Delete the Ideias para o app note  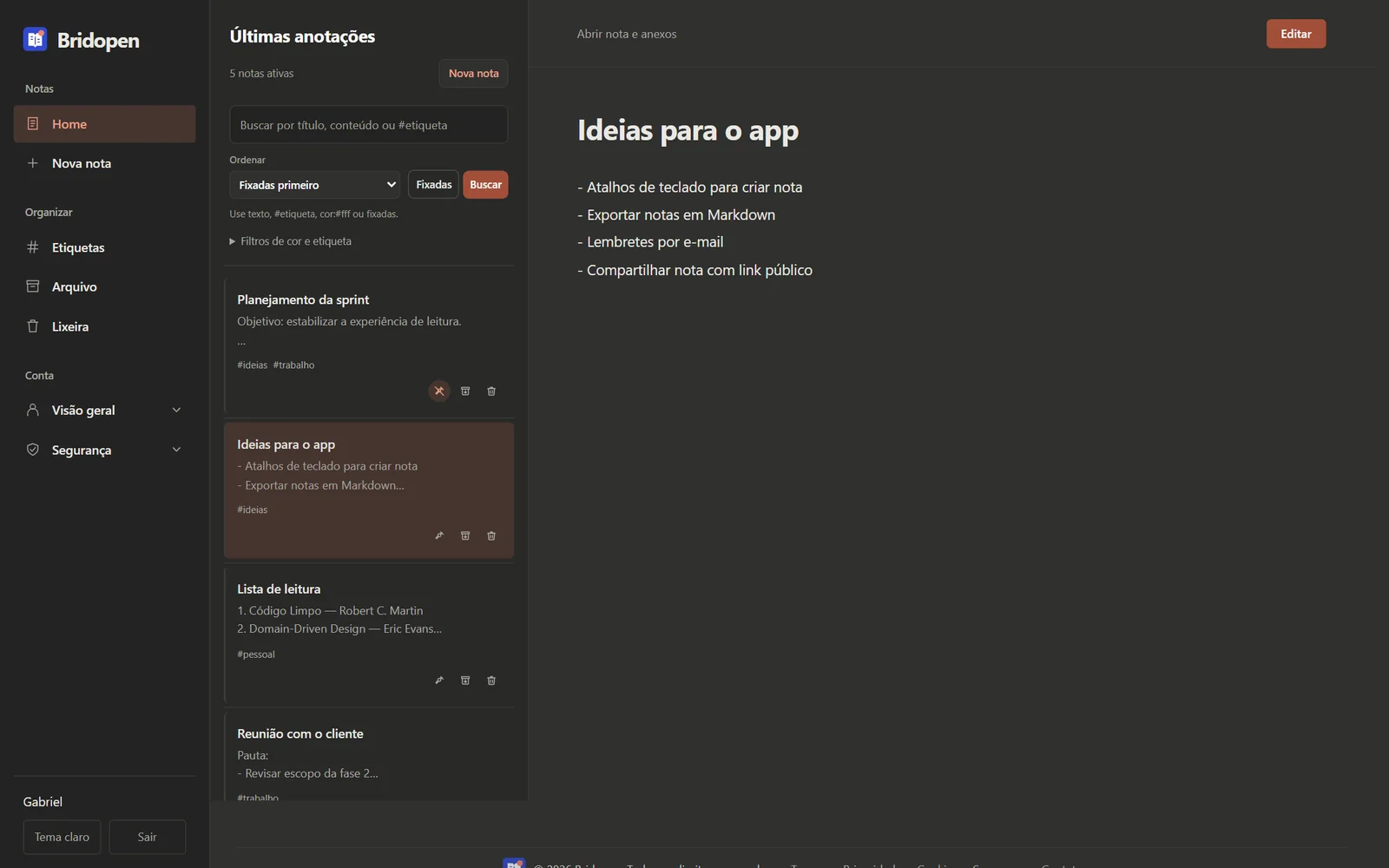pos(491,536)
